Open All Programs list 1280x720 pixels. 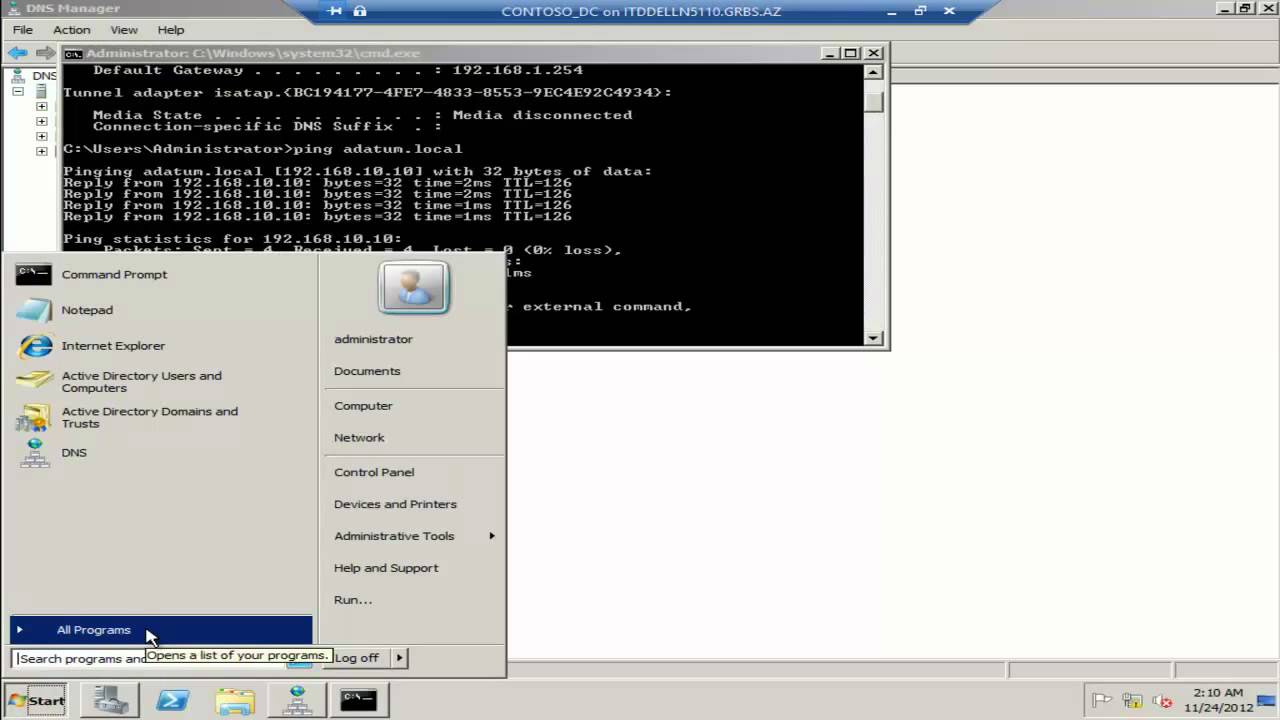coord(161,630)
